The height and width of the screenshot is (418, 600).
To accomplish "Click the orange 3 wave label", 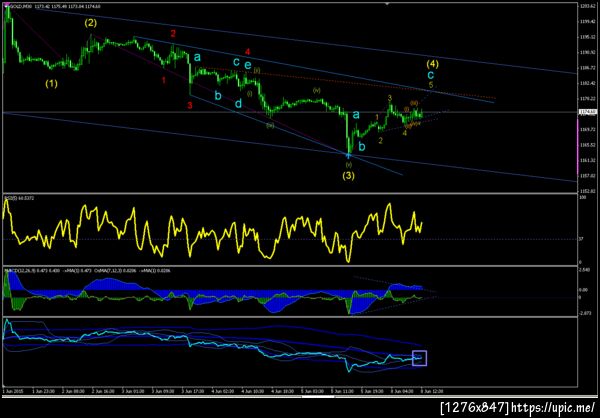I will 390,98.
